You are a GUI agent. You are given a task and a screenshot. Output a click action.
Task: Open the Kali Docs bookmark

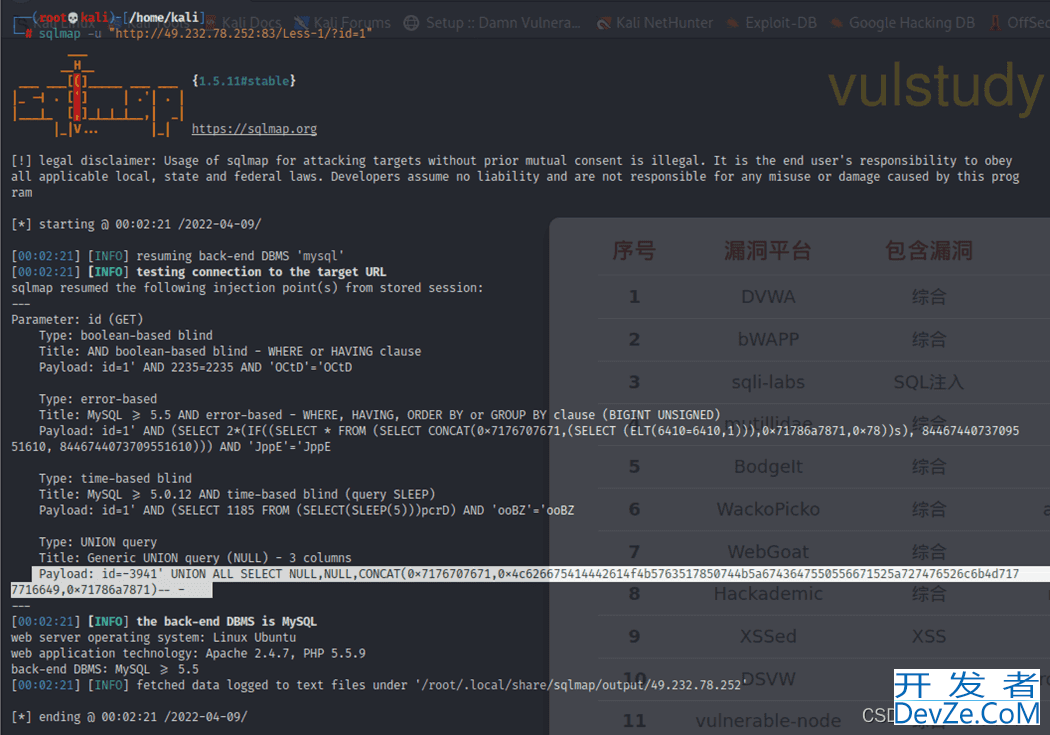[243, 23]
